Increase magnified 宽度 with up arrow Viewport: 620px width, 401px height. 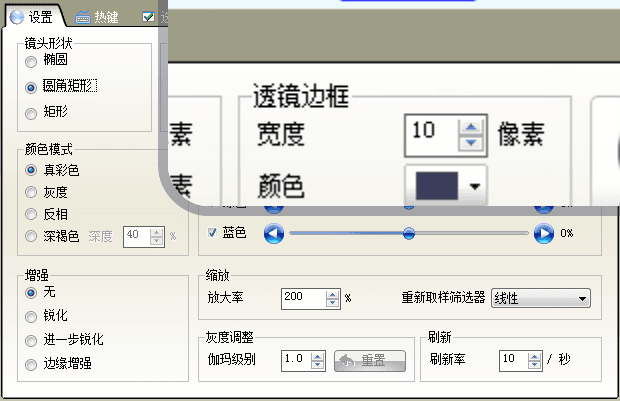point(471,127)
